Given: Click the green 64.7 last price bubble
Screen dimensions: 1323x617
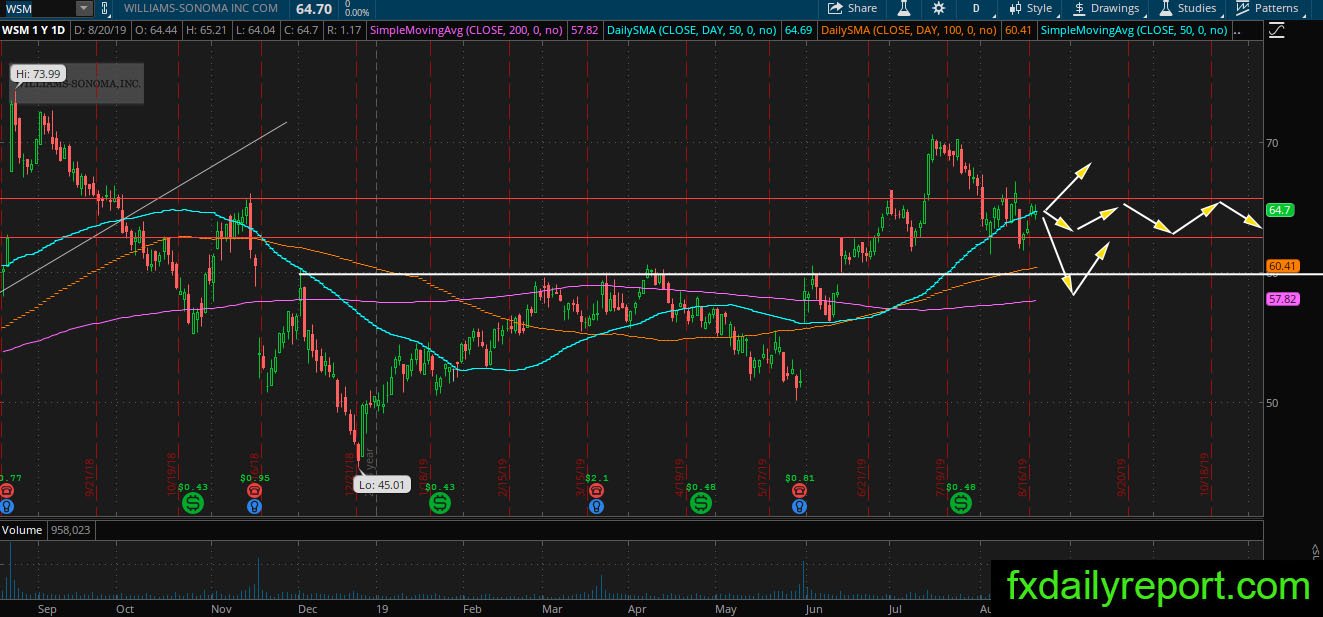Looking at the screenshot, I should [x=1281, y=210].
